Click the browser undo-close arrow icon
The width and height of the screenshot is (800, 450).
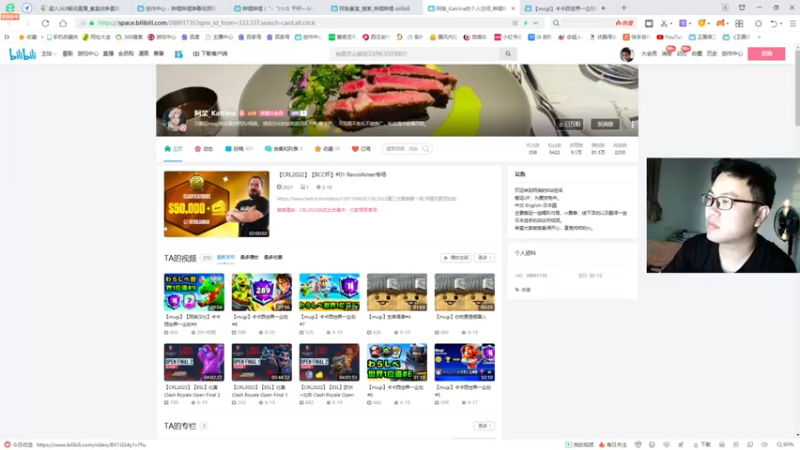tap(774, 23)
